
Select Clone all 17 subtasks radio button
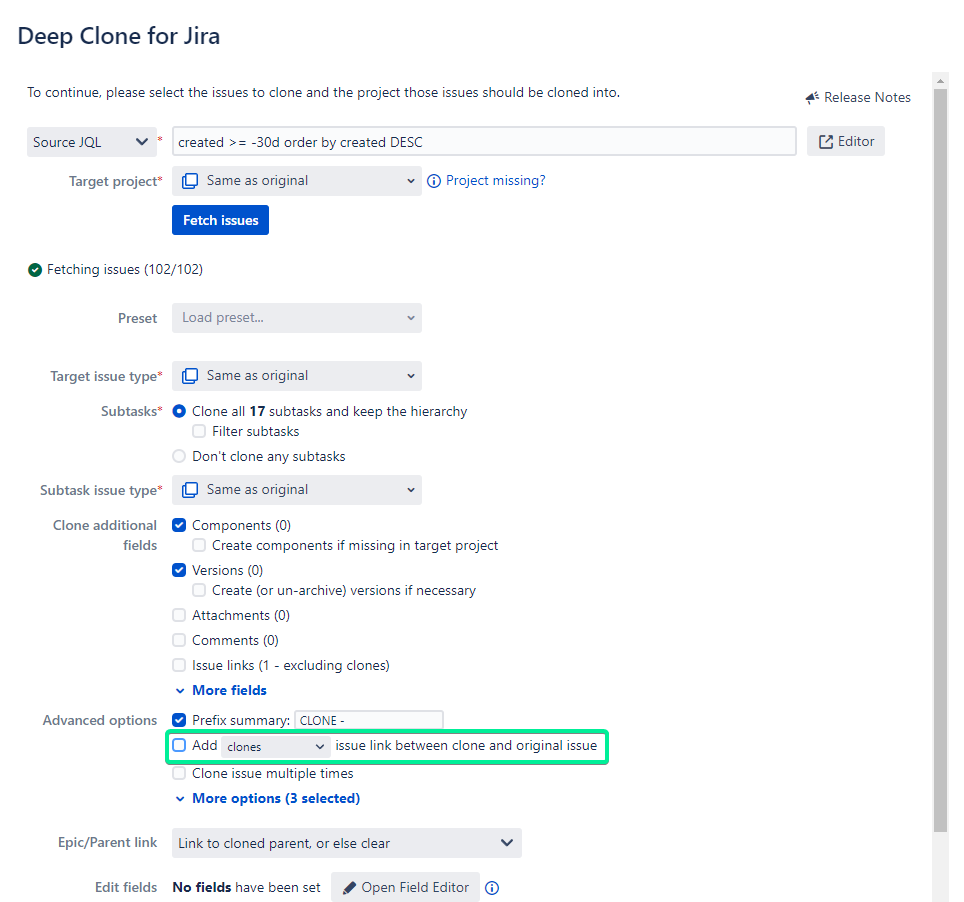(179, 411)
